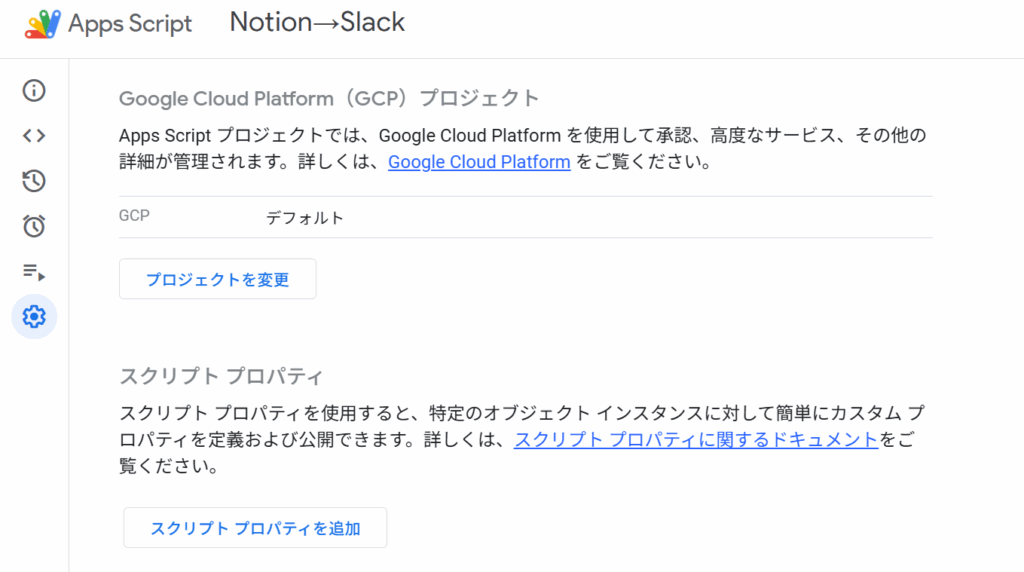Click the gray 'GCP' row label

134,215
